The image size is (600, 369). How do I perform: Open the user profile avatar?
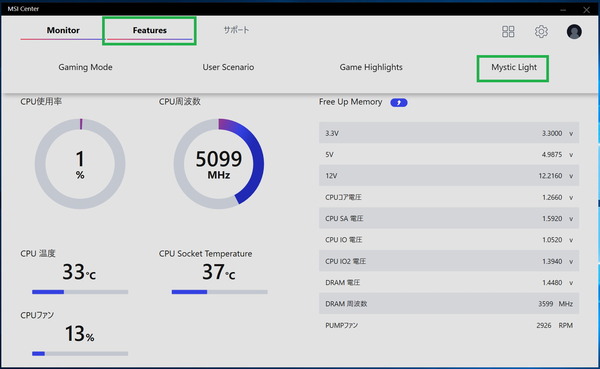pyautogui.click(x=574, y=31)
